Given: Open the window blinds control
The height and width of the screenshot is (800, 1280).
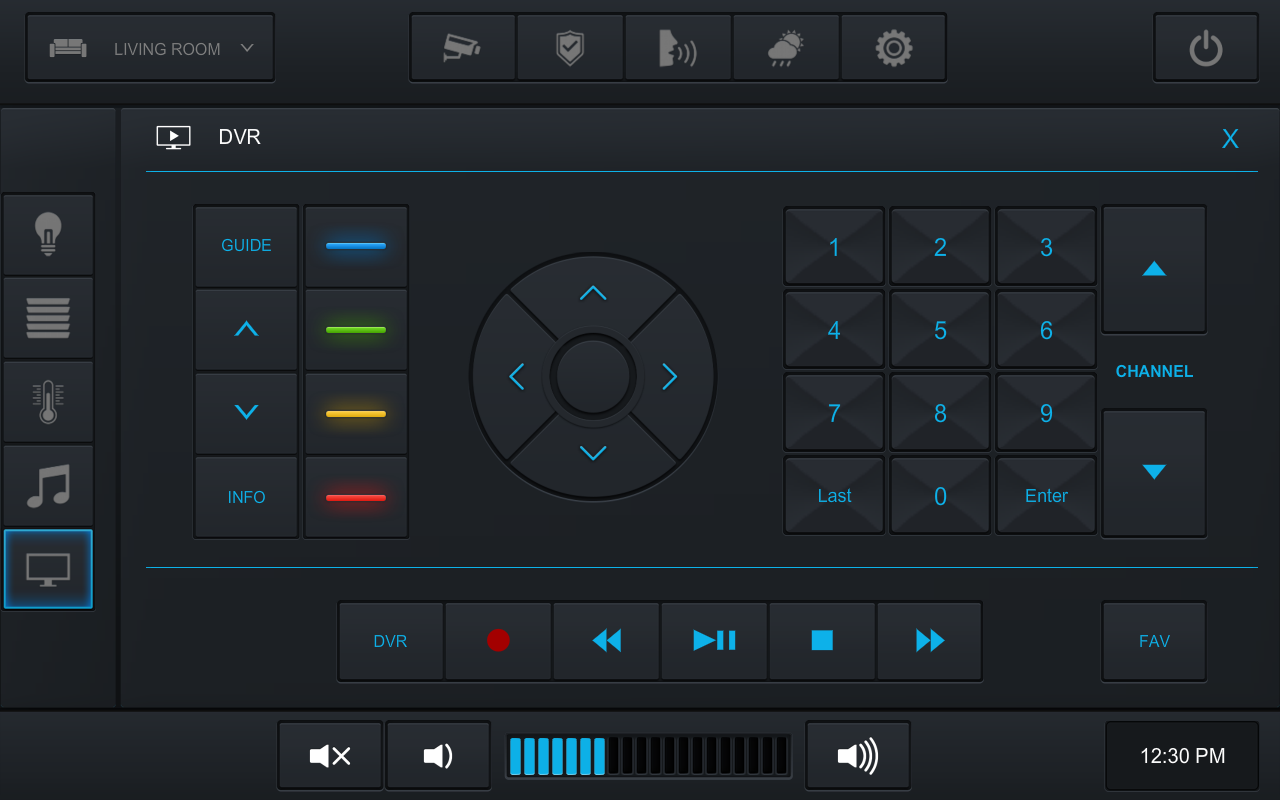Looking at the screenshot, I should click(x=48, y=318).
